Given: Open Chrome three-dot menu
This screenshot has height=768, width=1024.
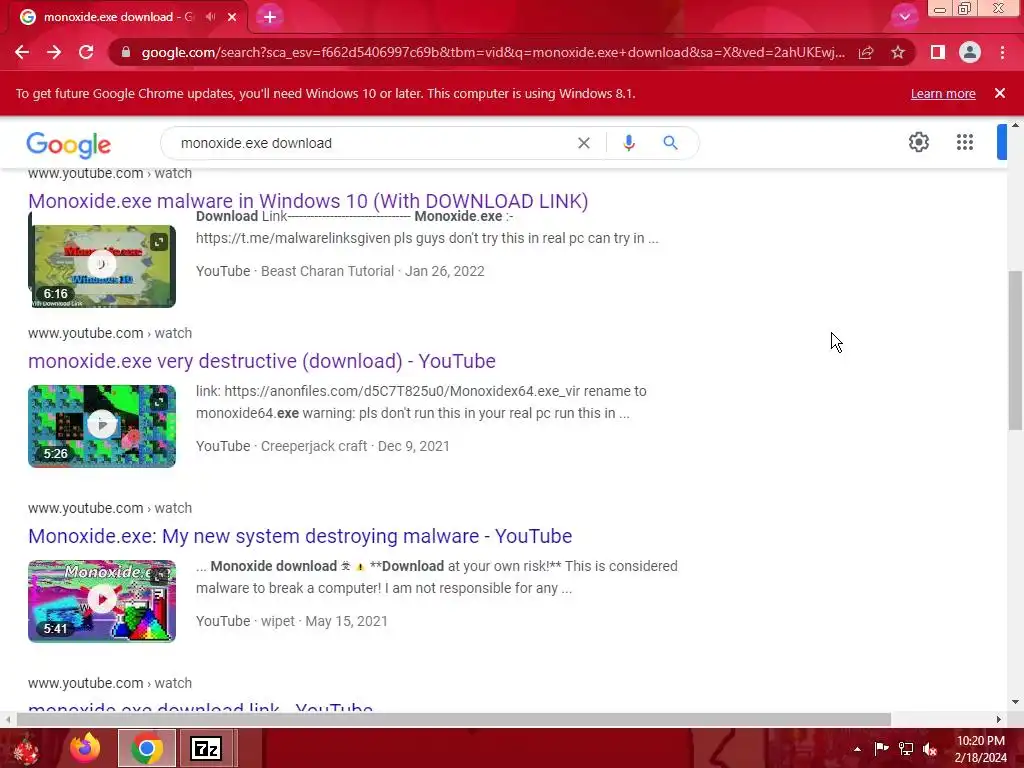Looking at the screenshot, I should (1002, 52).
